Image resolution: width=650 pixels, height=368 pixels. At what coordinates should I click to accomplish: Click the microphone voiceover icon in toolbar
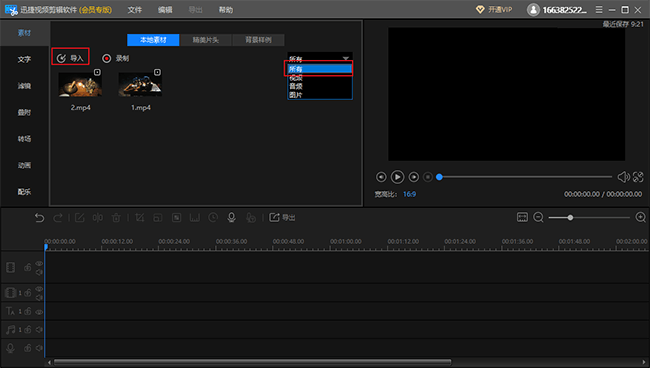[232, 218]
